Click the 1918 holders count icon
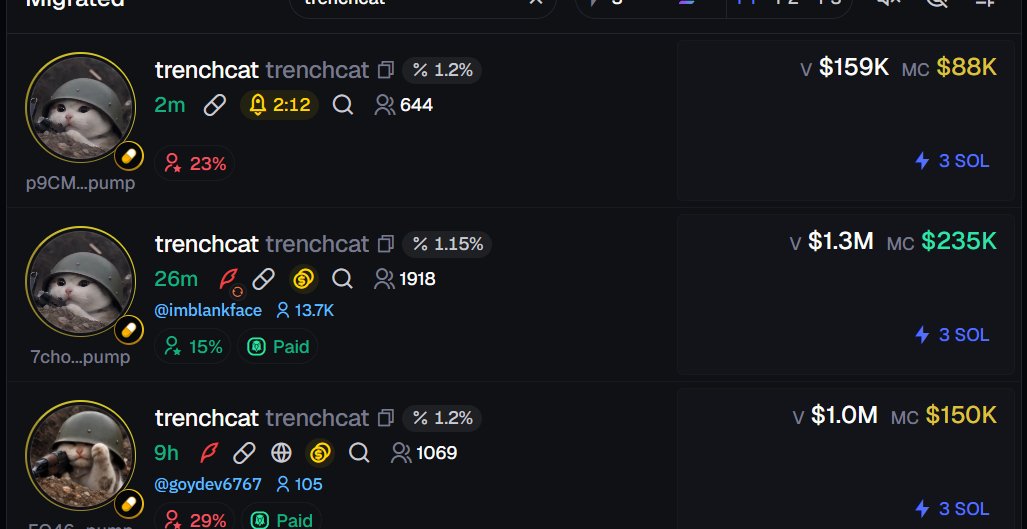 point(384,279)
